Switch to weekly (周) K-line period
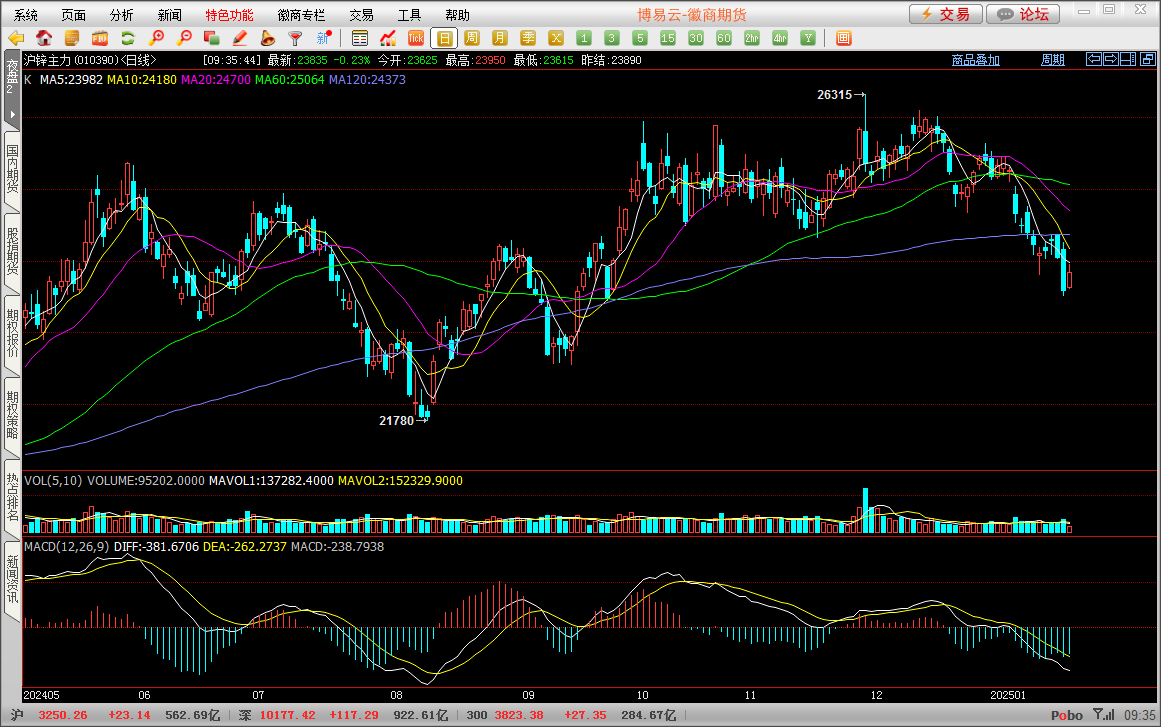Viewport: 1161px width, 727px height. (472, 38)
